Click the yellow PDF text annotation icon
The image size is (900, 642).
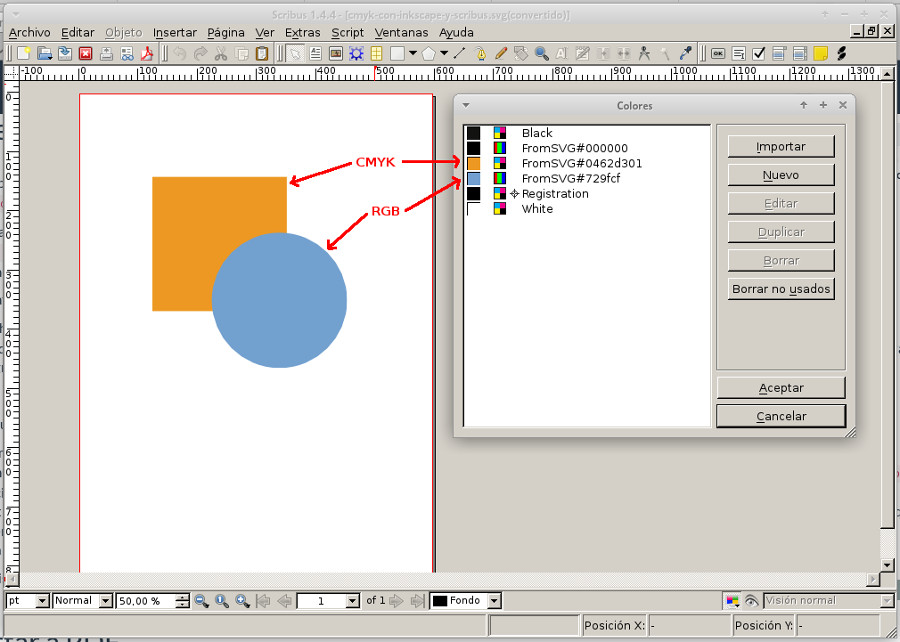(821, 53)
